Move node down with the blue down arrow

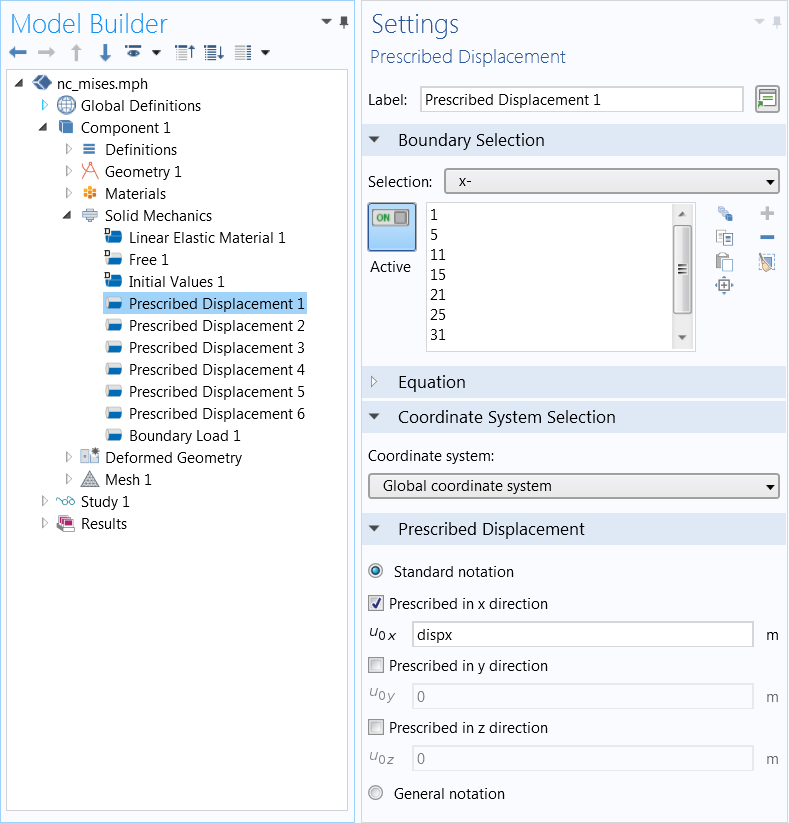tap(105, 52)
